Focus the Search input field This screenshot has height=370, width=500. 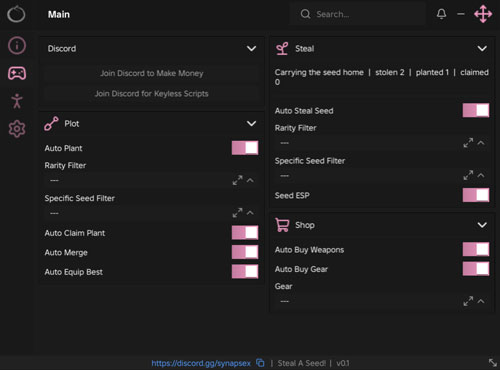tap(357, 14)
